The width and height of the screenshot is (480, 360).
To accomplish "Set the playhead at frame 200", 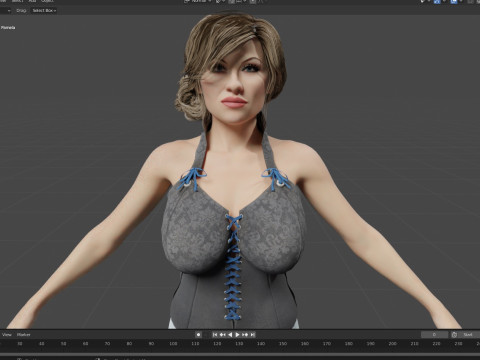I will pos(392,344).
